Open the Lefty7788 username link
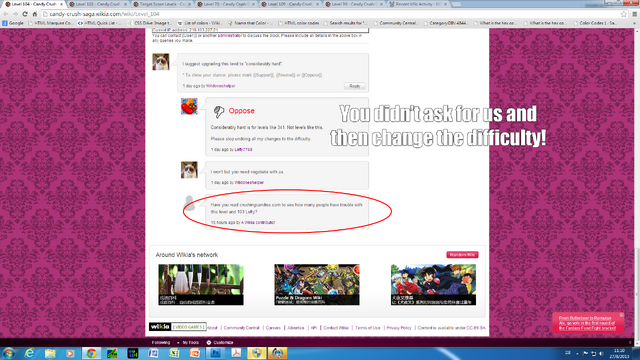This screenshot has width=640, height=360. pyautogui.click(x=243, y=150)
